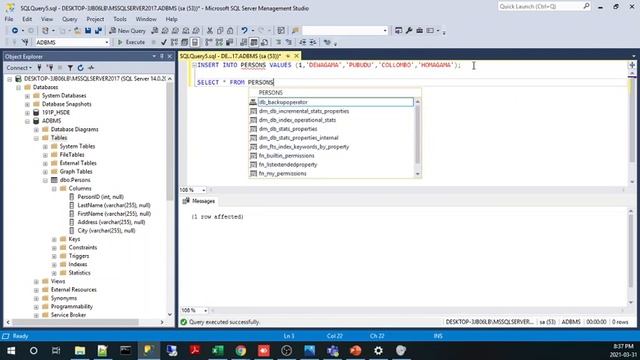Click Object Explorer filter funnel icon
The height and width of the screenshot is (360, 640).
coord(70,68)
